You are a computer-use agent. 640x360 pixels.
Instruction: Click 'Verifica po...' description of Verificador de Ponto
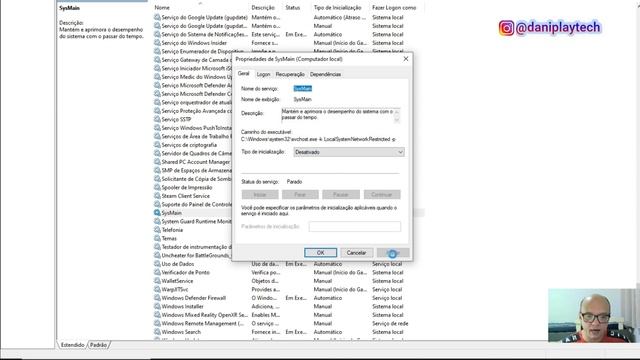point(266,272)
